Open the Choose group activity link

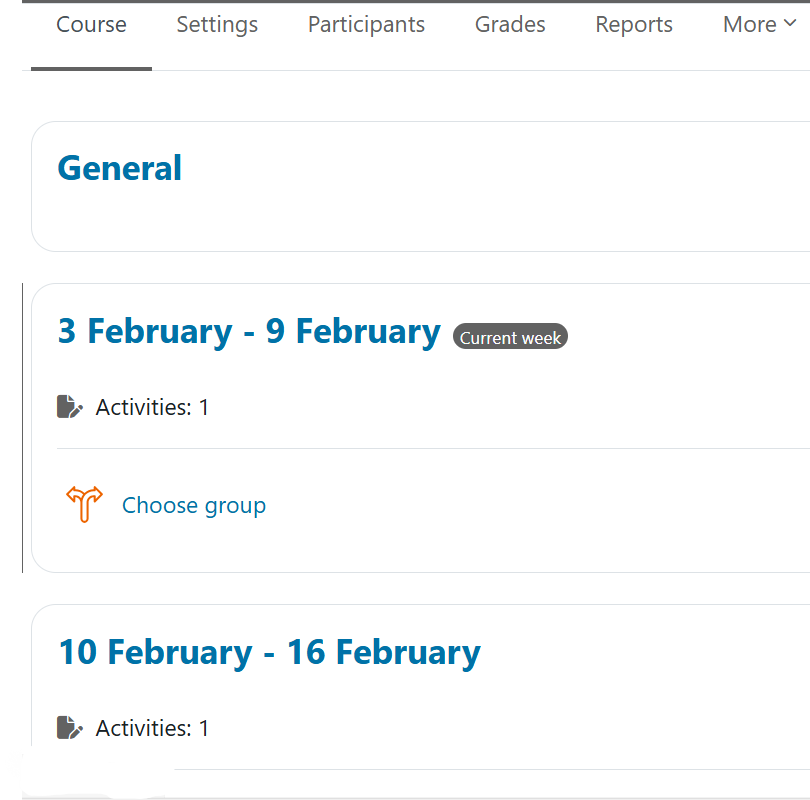click(x=194, y=506)
